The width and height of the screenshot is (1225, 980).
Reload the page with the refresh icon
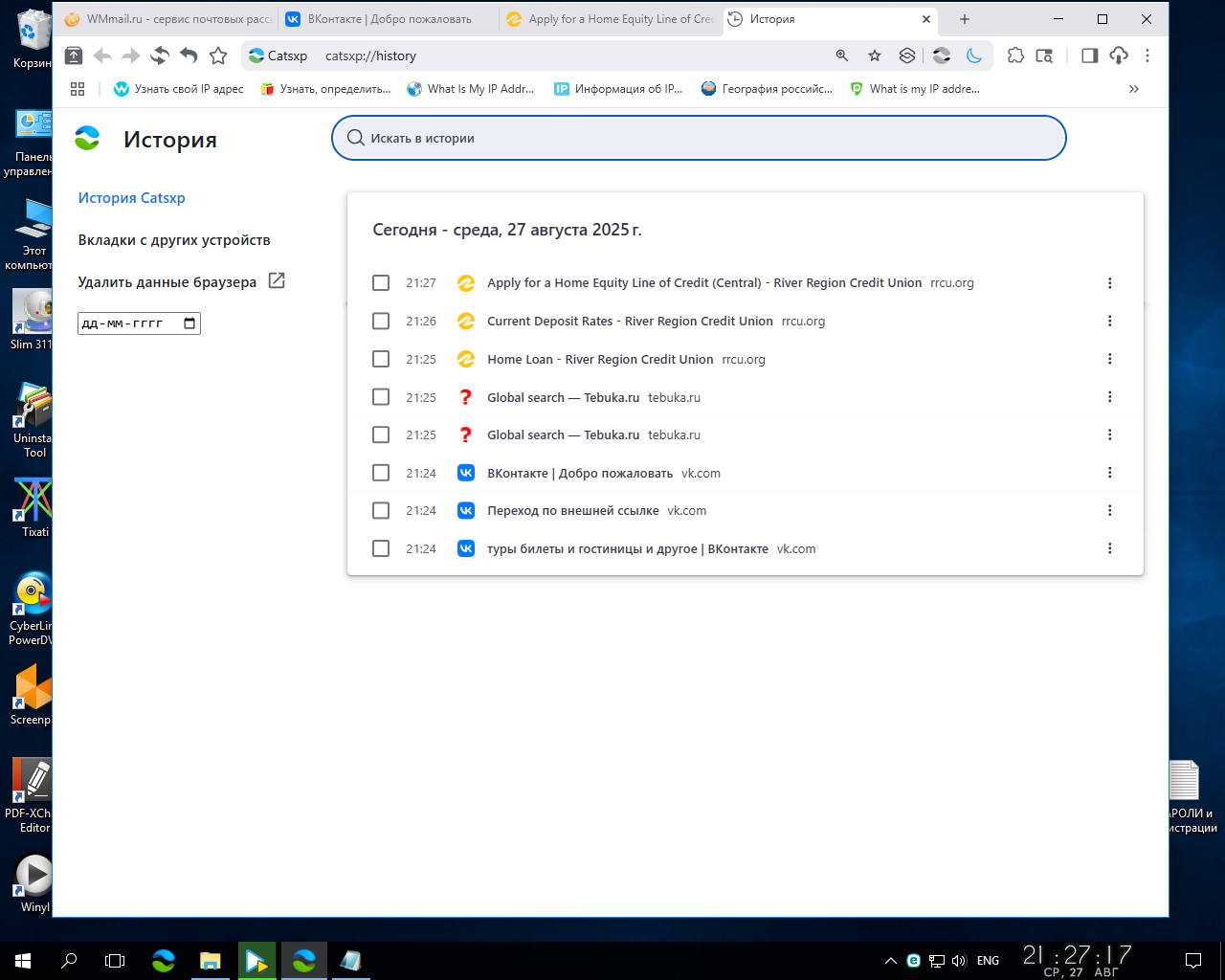click(160, 56)
